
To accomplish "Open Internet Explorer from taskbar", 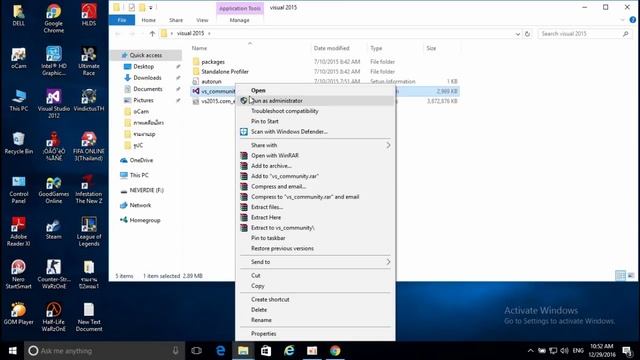I will click(x=289, y=351).
